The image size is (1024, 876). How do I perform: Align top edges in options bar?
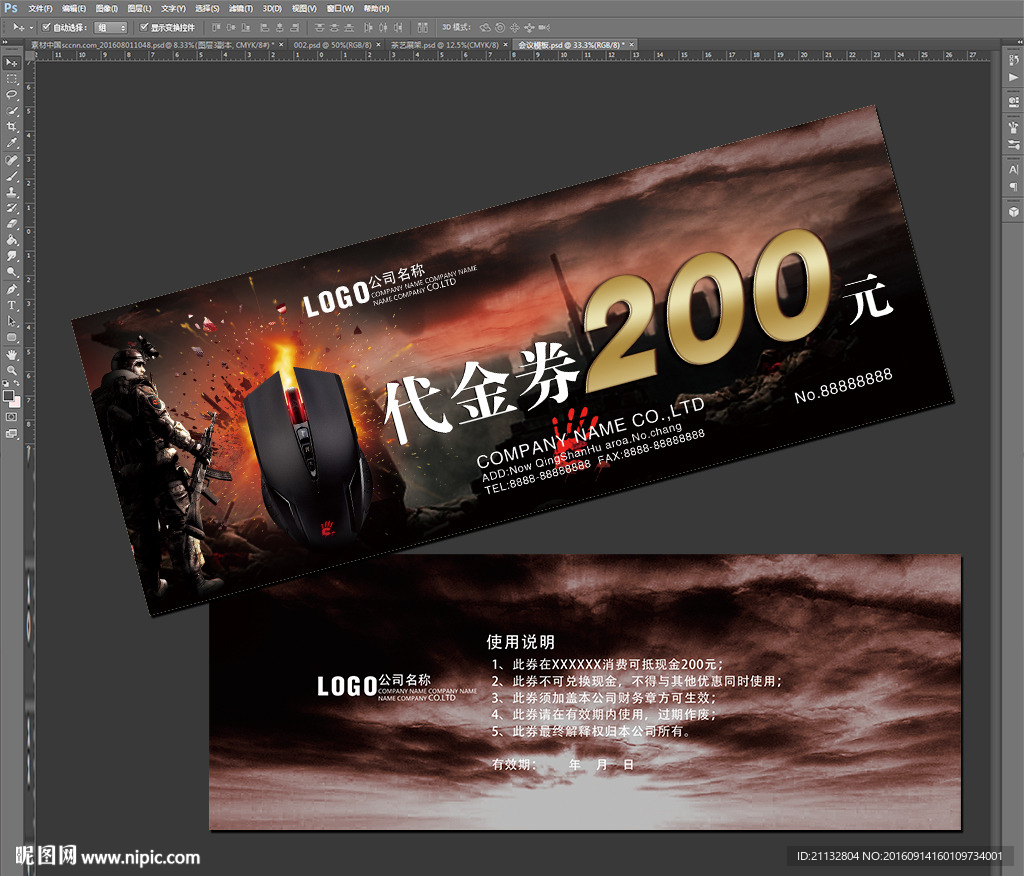[216, 27]
